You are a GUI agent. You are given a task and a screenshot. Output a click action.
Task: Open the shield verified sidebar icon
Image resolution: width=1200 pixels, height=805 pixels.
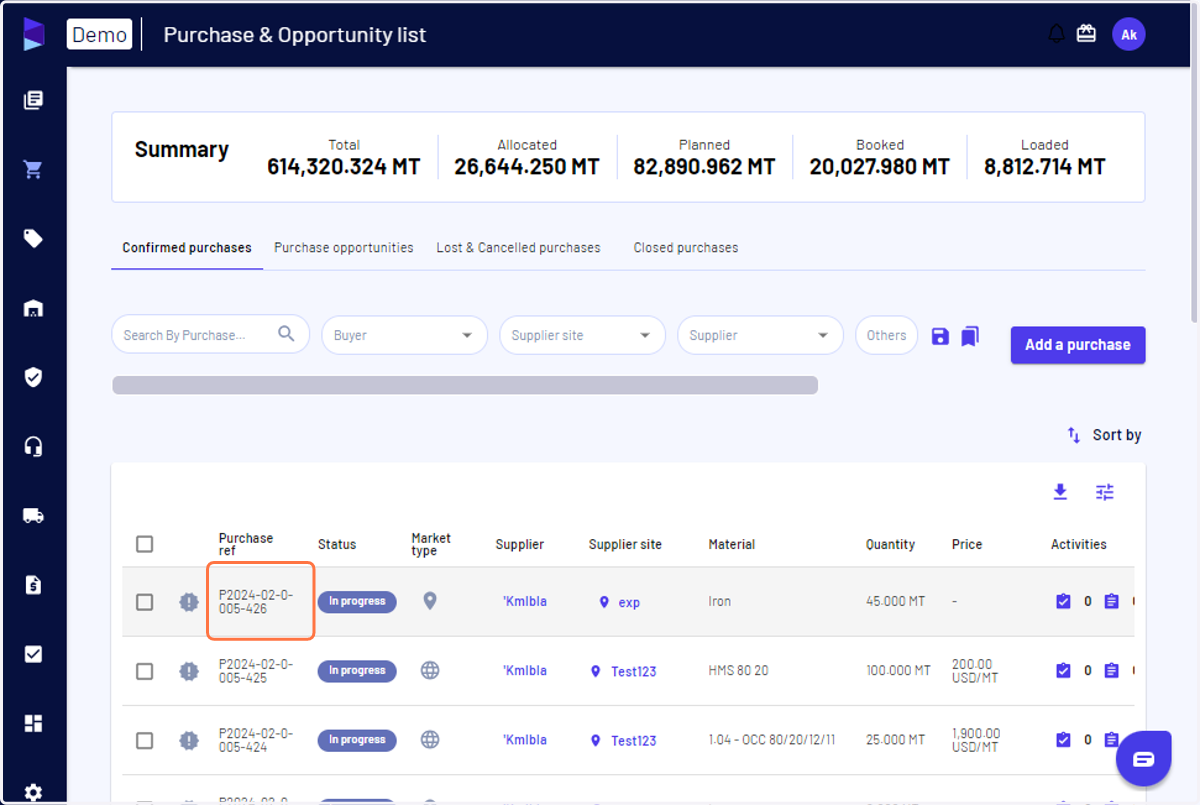pos(33,377)
